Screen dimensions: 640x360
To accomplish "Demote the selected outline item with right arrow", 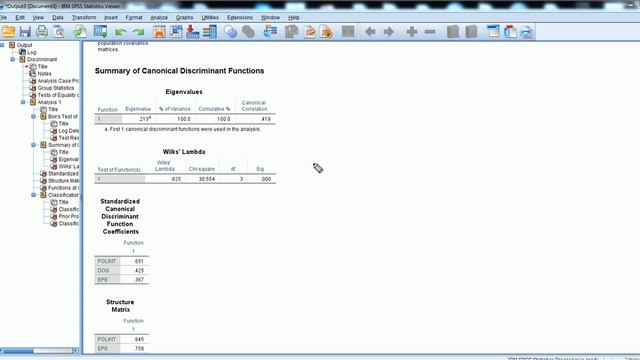I will click(389, 31).
